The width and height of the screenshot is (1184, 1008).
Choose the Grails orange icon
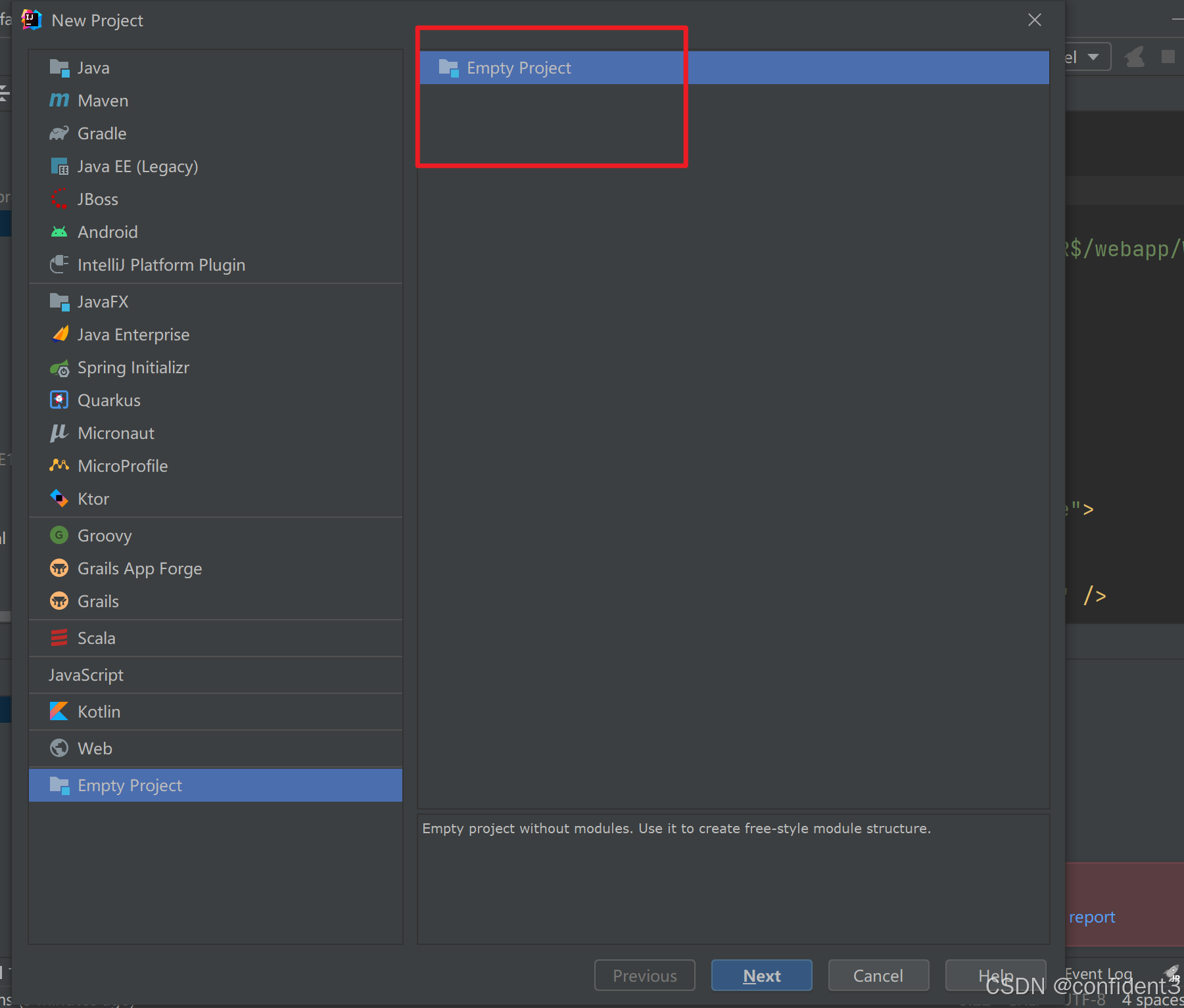pos(59,601)
